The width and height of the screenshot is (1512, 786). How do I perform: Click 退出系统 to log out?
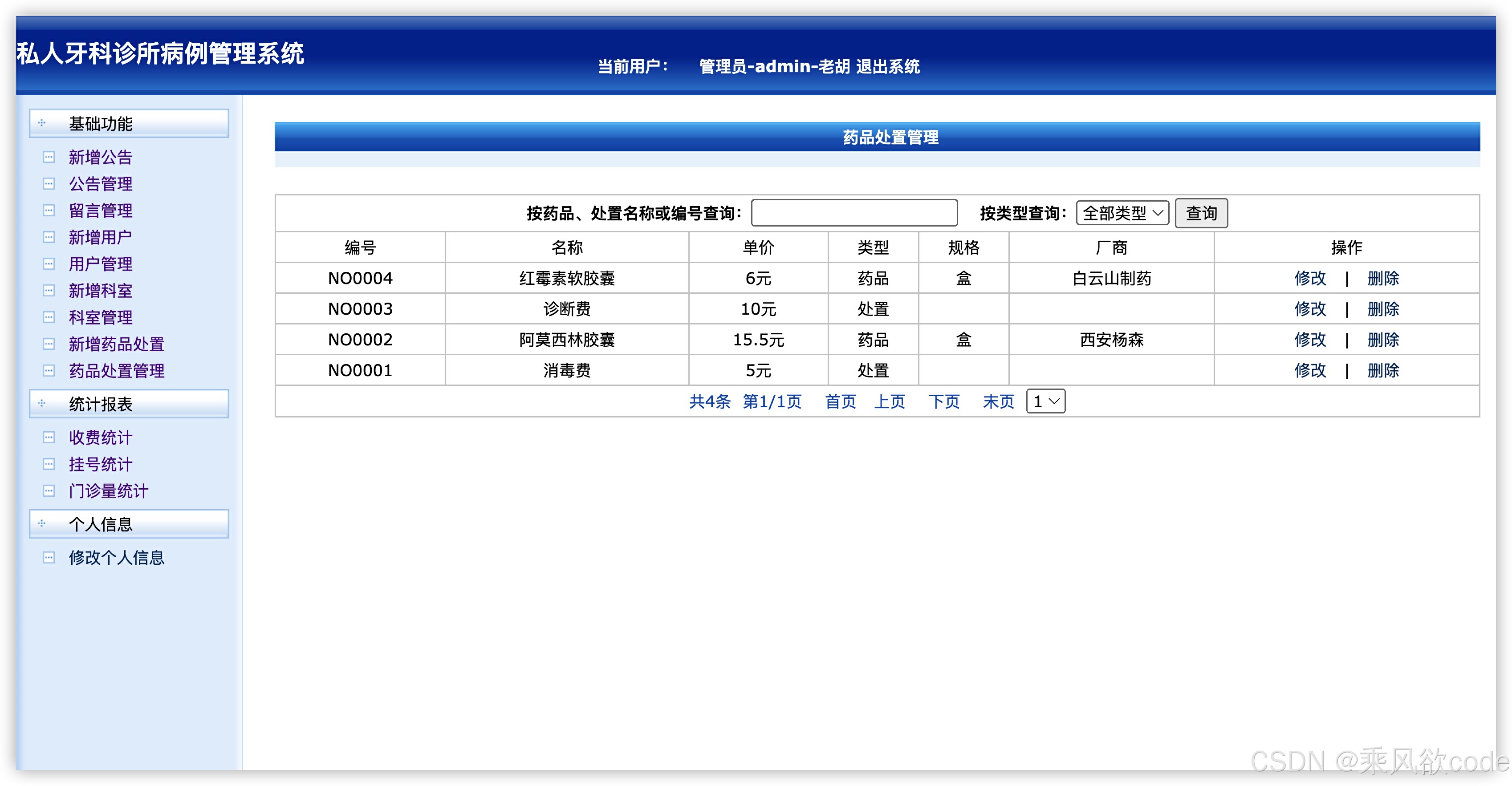coord(887,67)
